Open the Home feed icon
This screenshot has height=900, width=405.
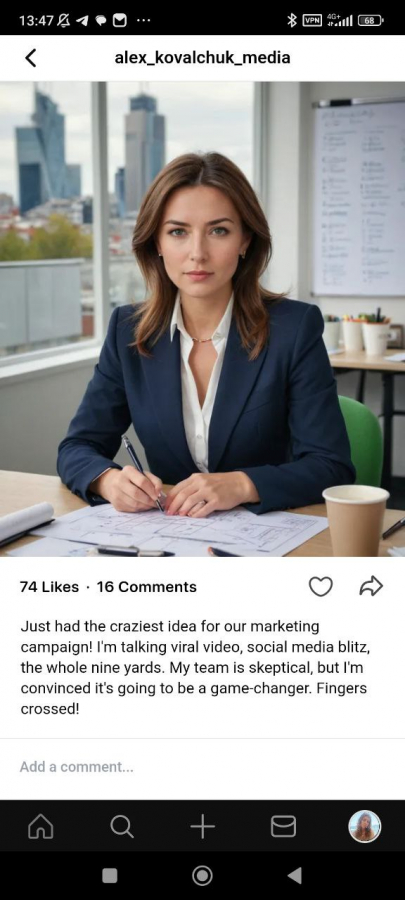coord(41,827)
